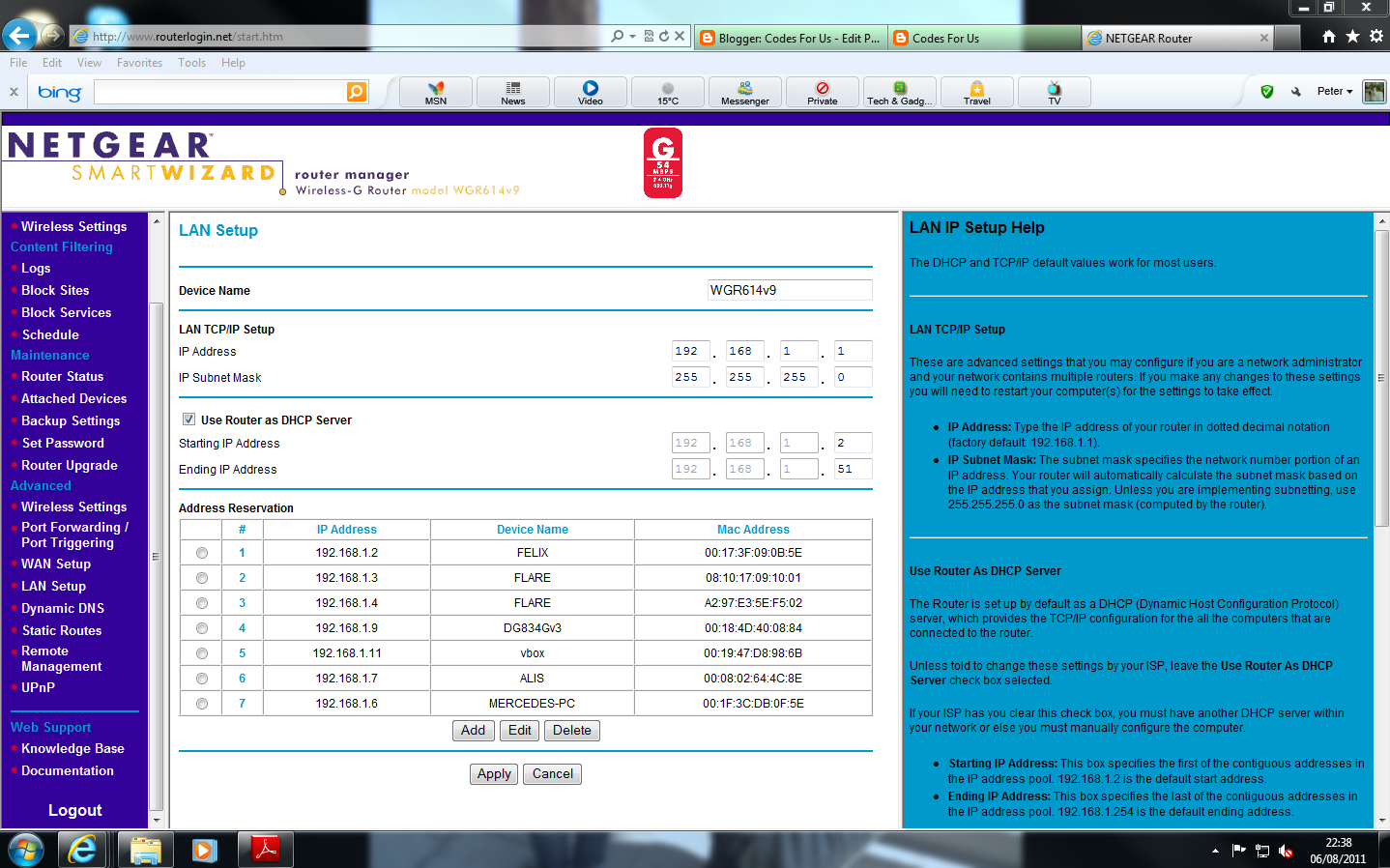Open Windows Media Player taskbar icon

[204, 850]
